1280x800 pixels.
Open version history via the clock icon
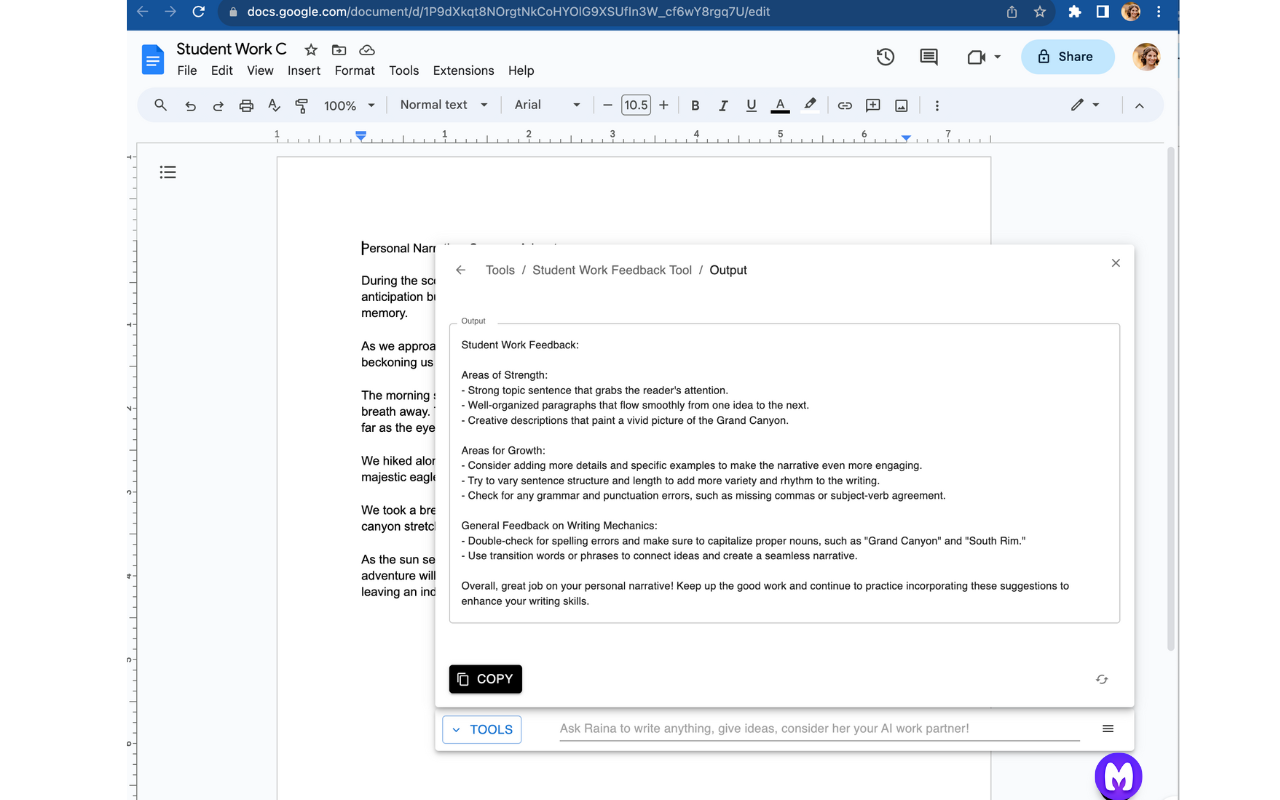click(885, 57)
